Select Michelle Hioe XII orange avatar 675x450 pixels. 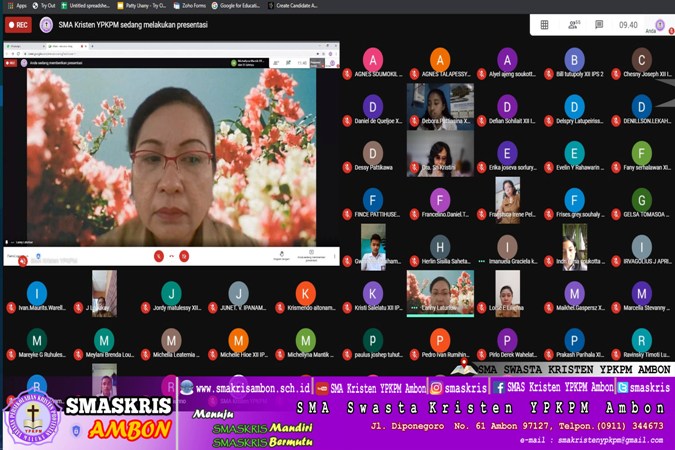(x=238, y=340)
